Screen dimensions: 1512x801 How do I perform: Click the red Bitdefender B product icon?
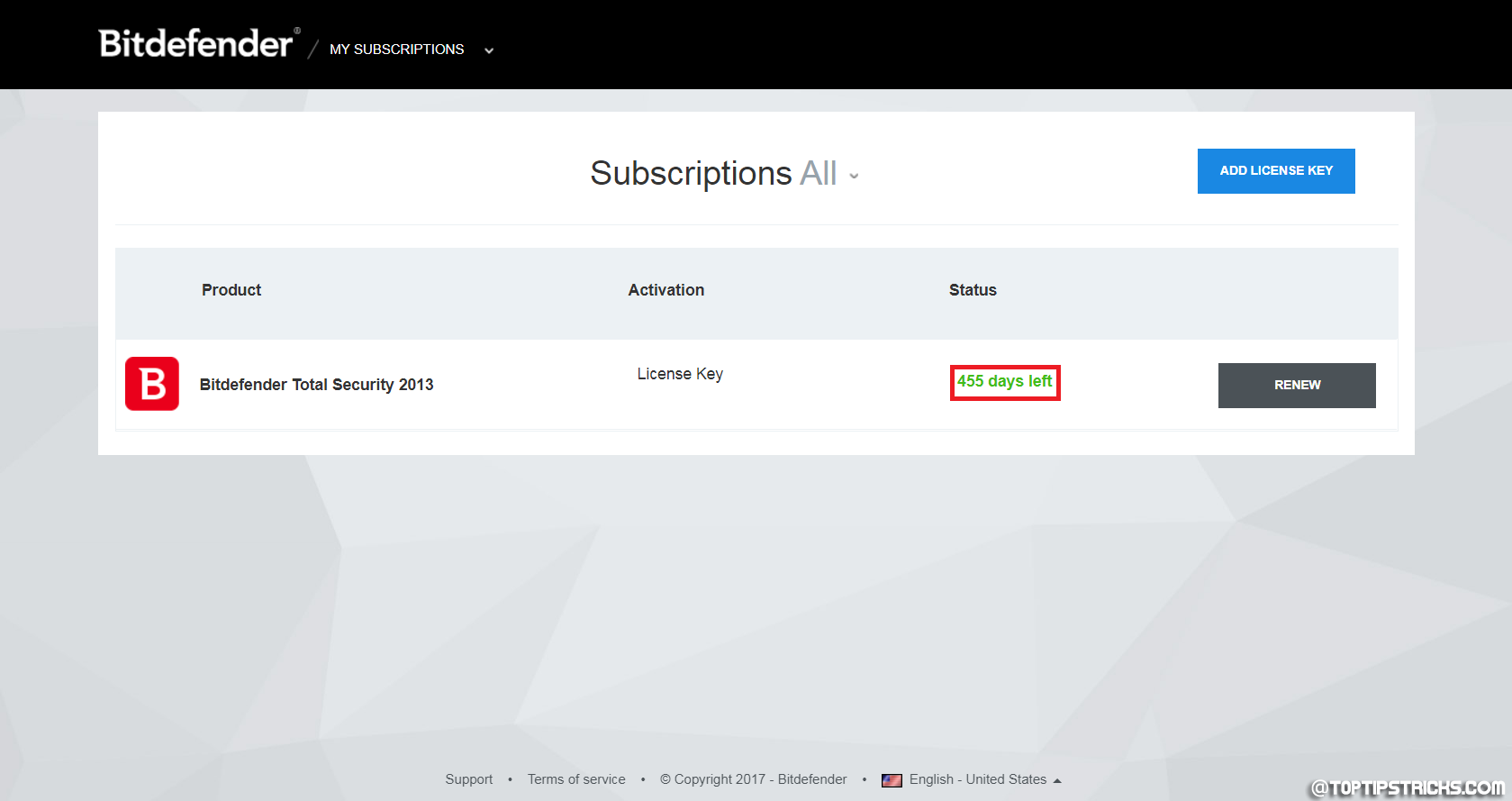(152, 384)
